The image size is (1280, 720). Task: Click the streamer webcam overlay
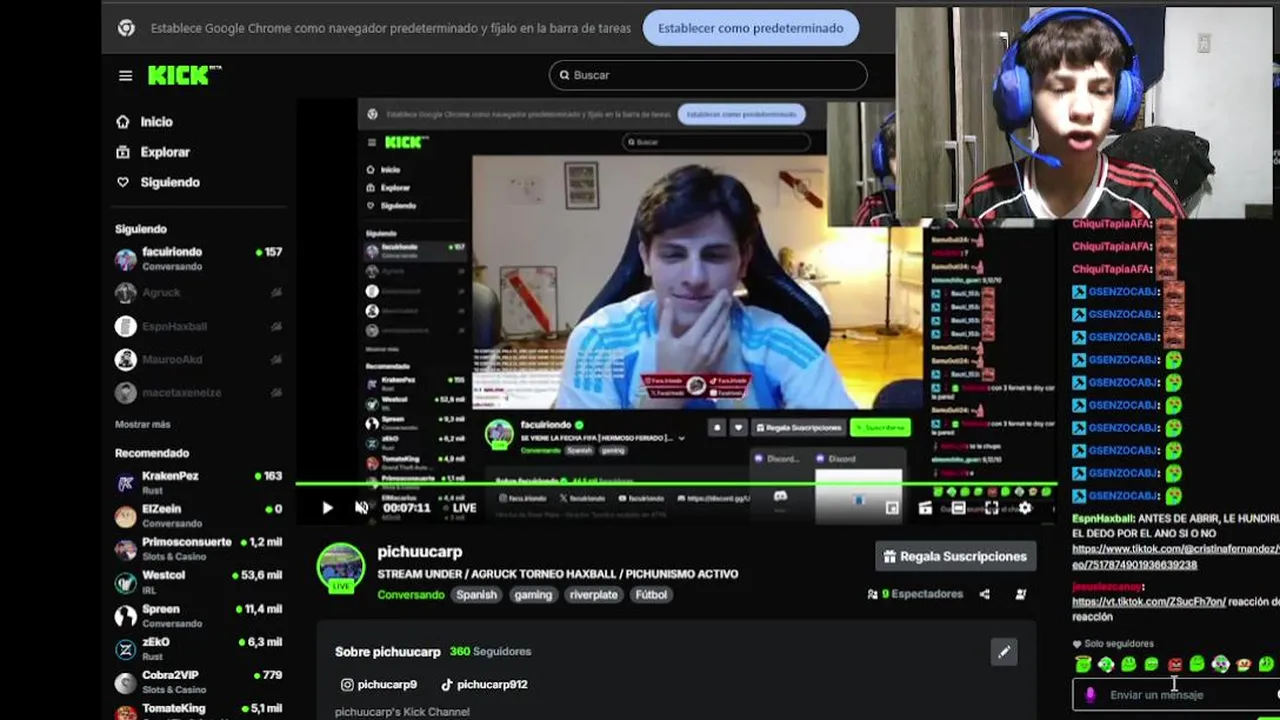pyautogui.click(x=1085, y=112)
